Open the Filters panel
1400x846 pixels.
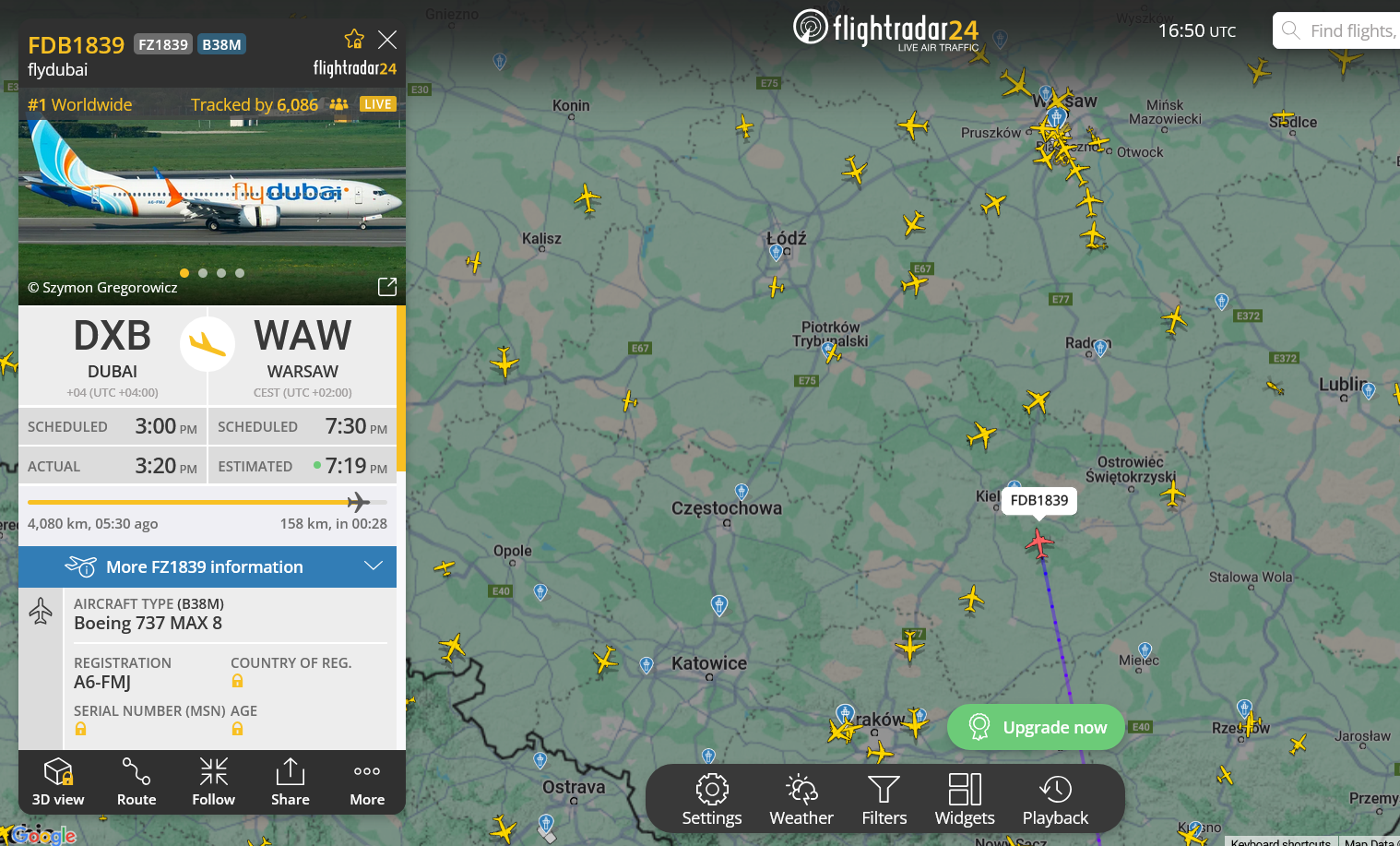tap(884, 799)
